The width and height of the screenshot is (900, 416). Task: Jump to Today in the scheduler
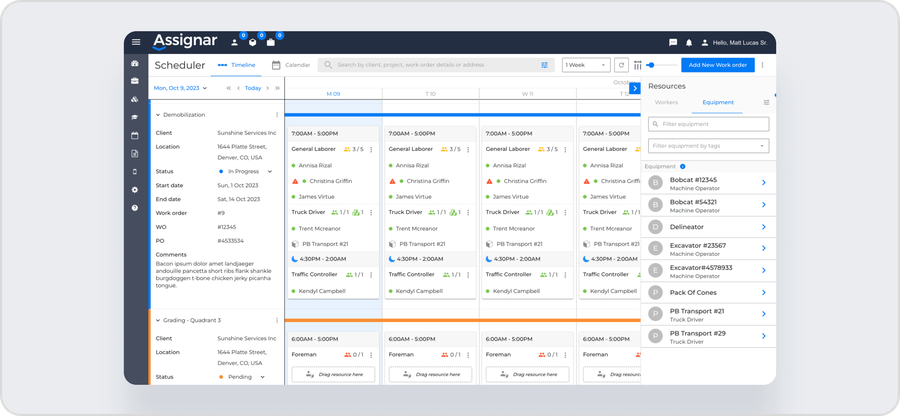coord(253,88)
